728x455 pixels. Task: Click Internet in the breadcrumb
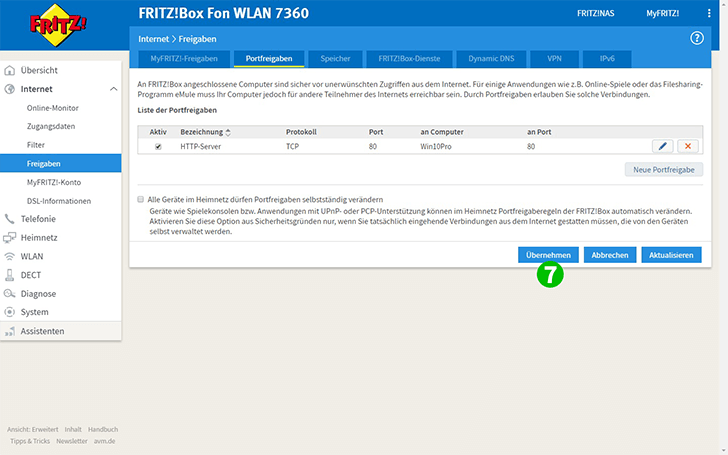[154, 39]
